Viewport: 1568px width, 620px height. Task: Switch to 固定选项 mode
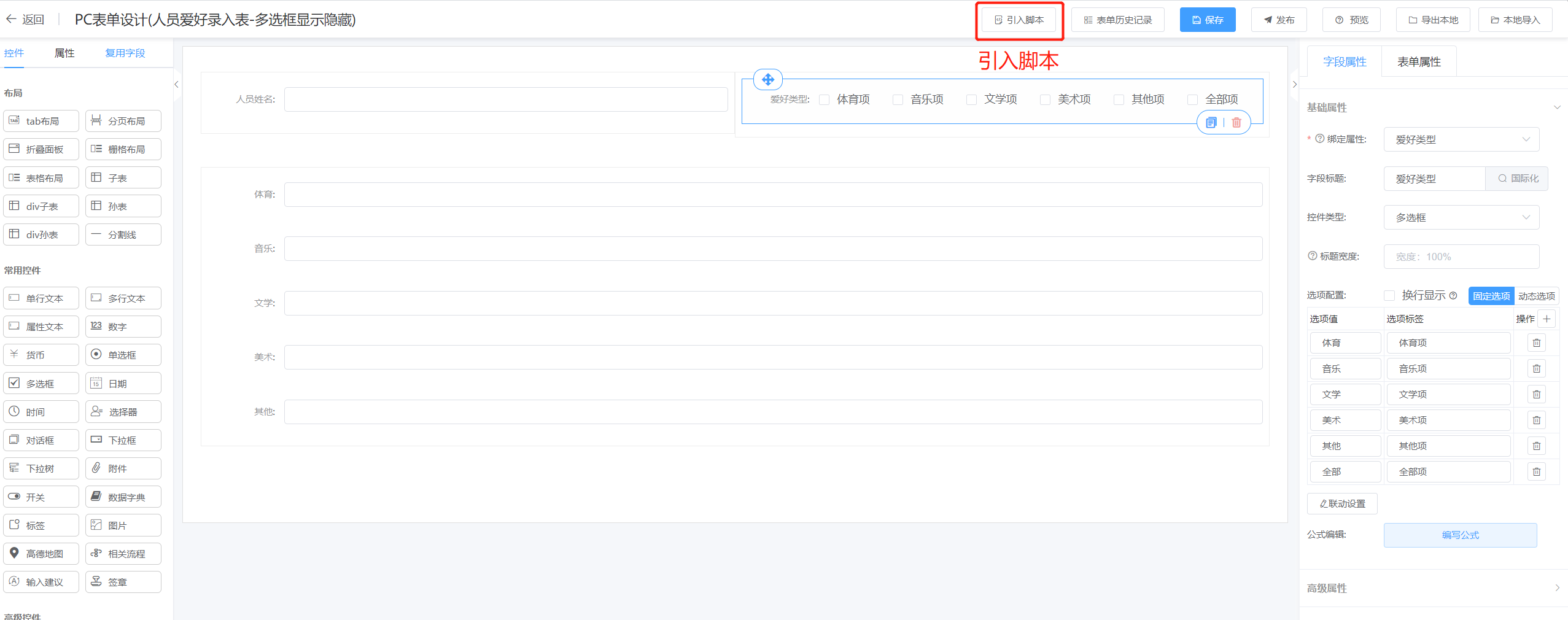tap(1491, 296)
